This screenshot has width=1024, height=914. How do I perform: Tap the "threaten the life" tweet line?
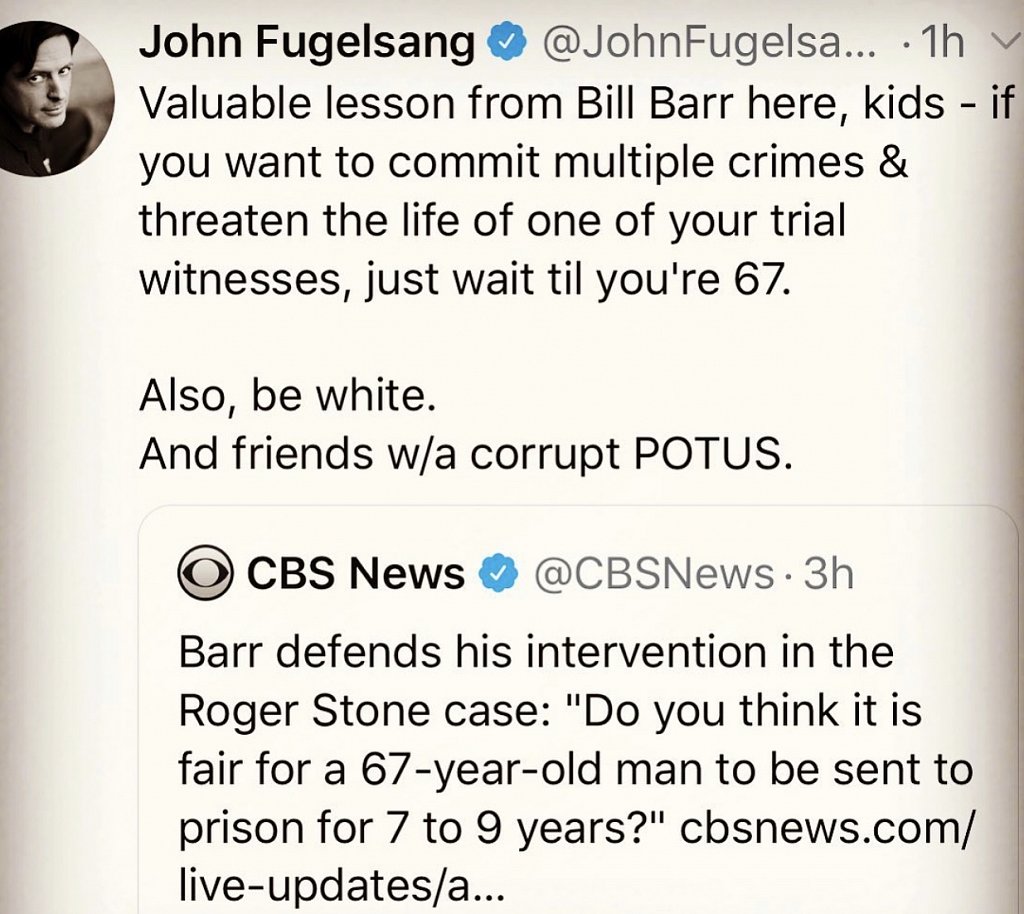(492, 220)
